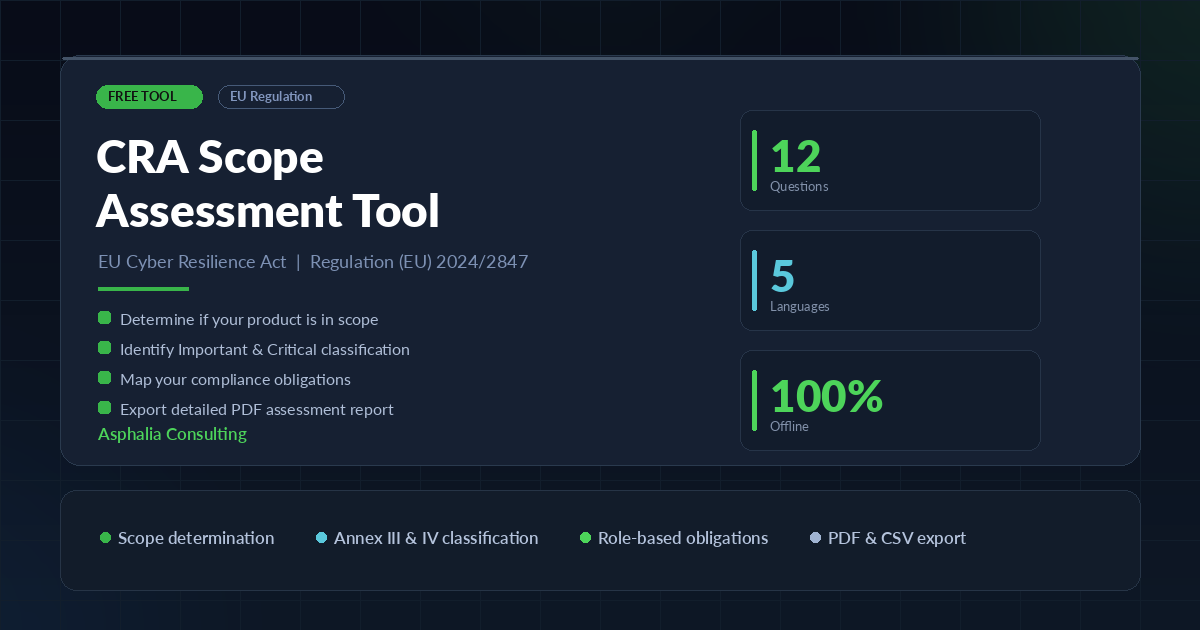Choose the PDF & CSV export label

pos(897,538)
